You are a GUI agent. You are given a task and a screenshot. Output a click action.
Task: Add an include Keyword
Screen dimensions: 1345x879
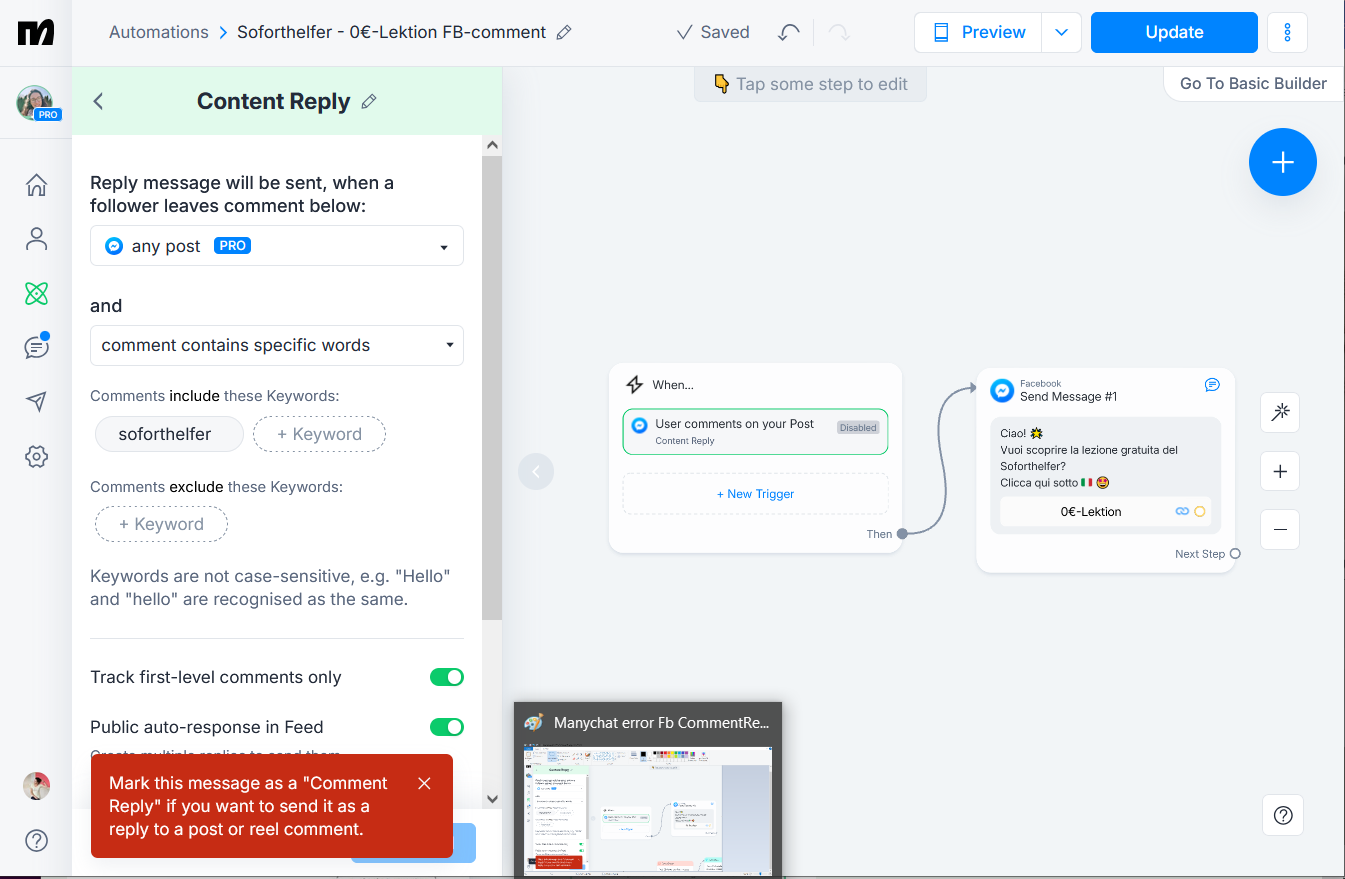click(319, 434)
